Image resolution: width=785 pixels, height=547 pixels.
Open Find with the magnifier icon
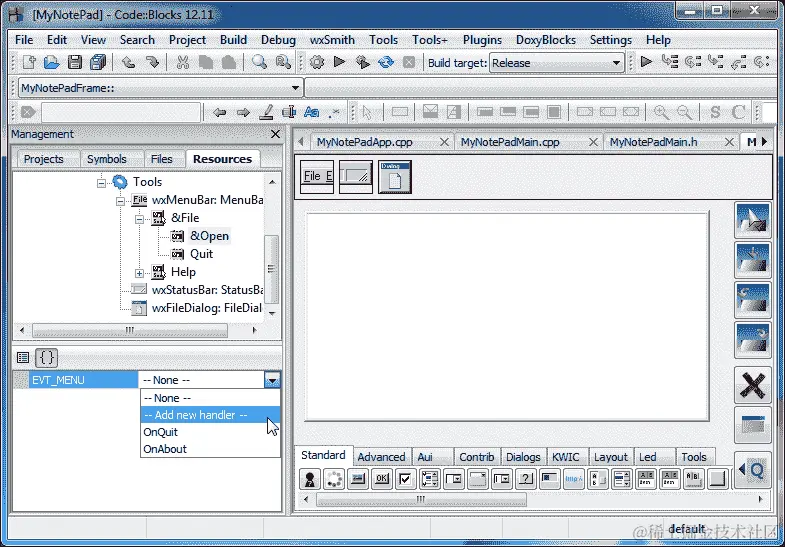[259, 63]
